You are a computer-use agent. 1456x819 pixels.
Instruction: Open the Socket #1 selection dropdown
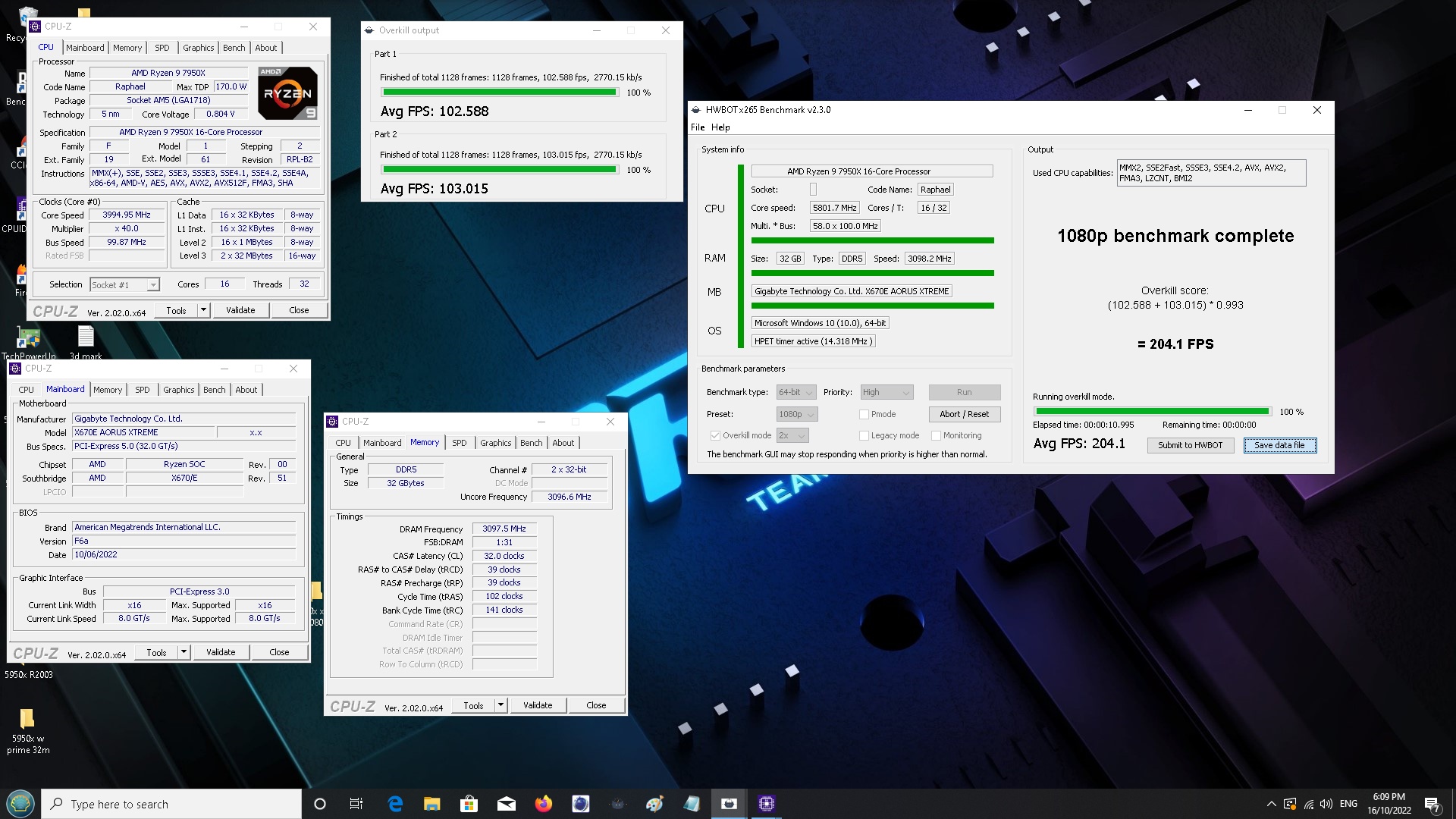tap(125, 285)
